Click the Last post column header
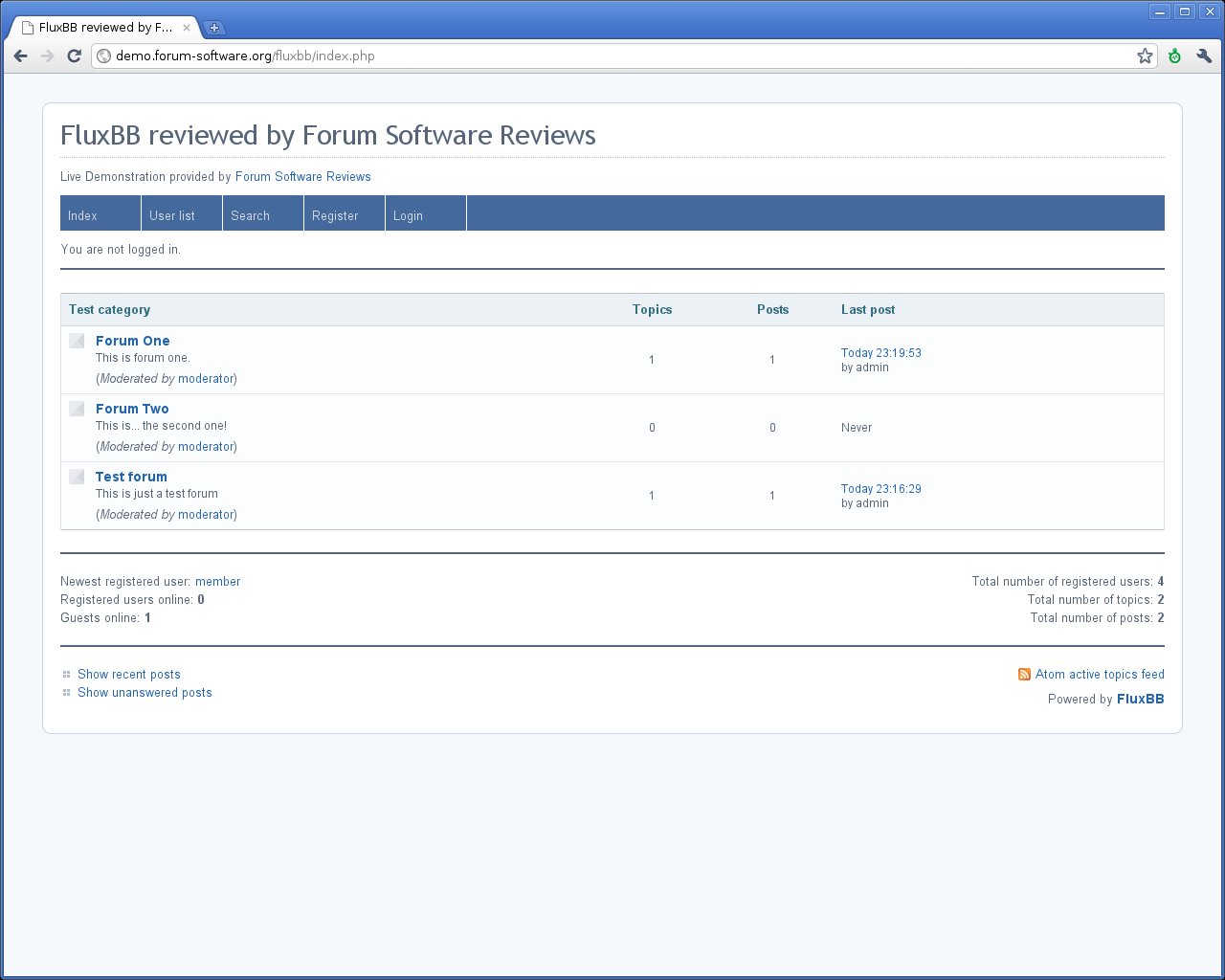Viewport: 1225px width, 980px height. pyautogui.click(x=868, y=310)
